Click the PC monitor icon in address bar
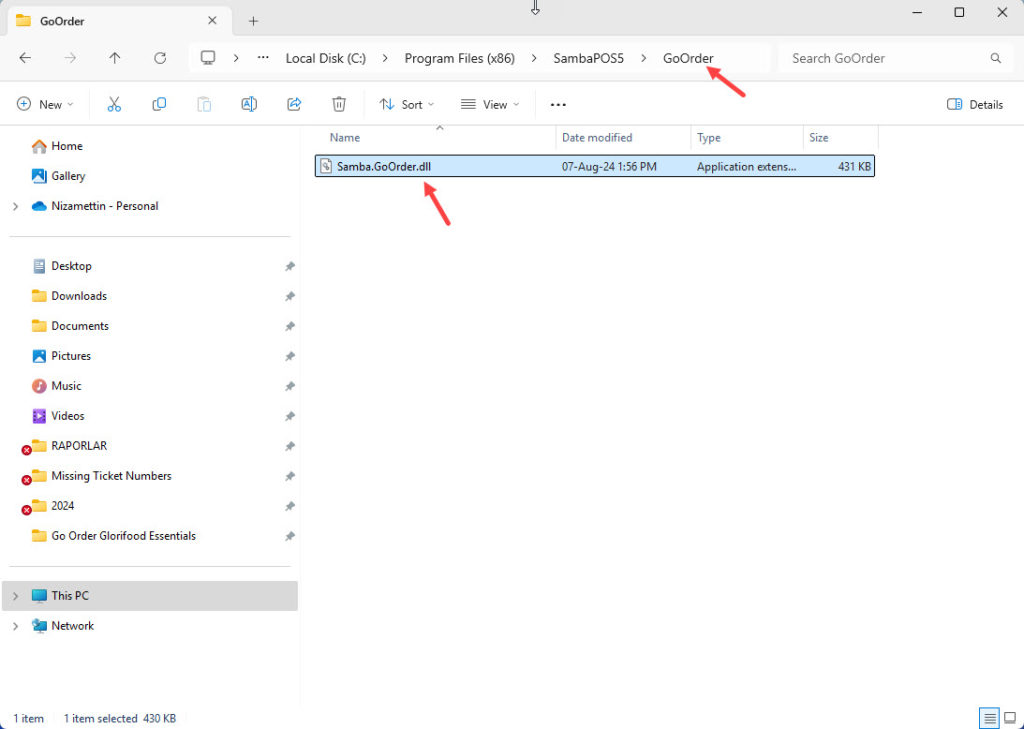Viewport: 1024px width, 729px height. pyautogui.click(x=208, y=58)
